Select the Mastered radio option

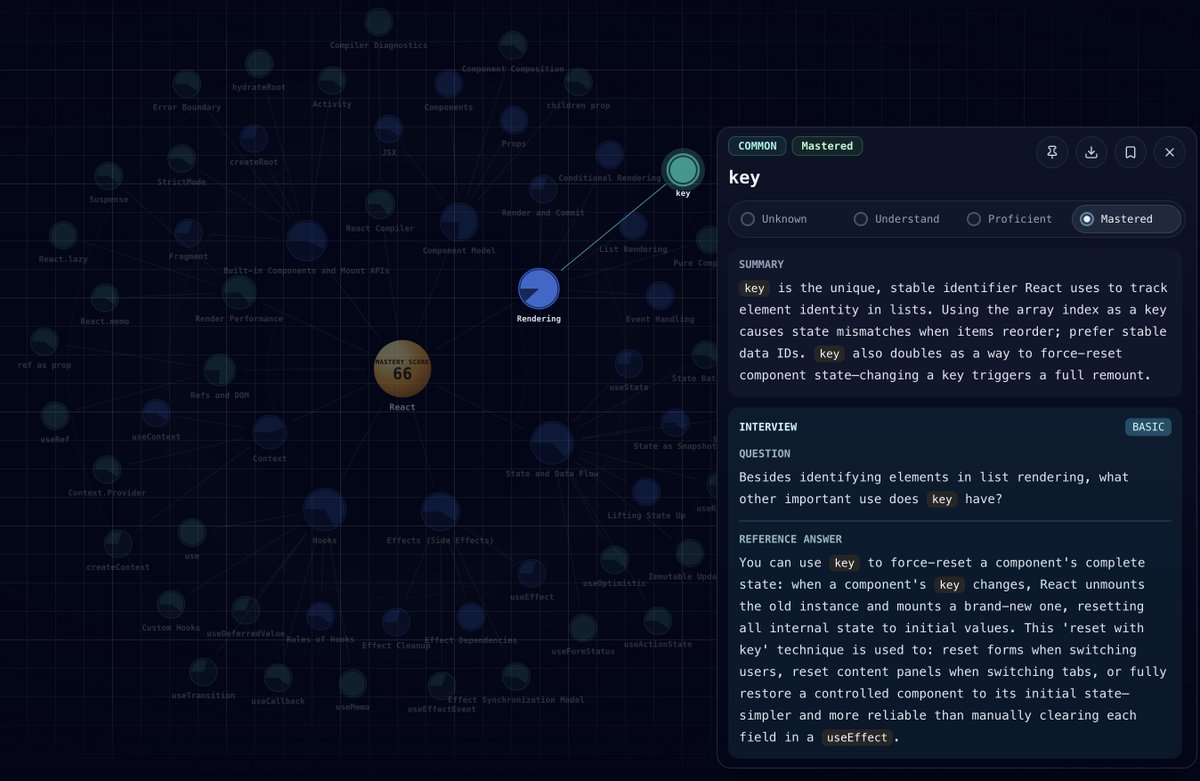1126,219
